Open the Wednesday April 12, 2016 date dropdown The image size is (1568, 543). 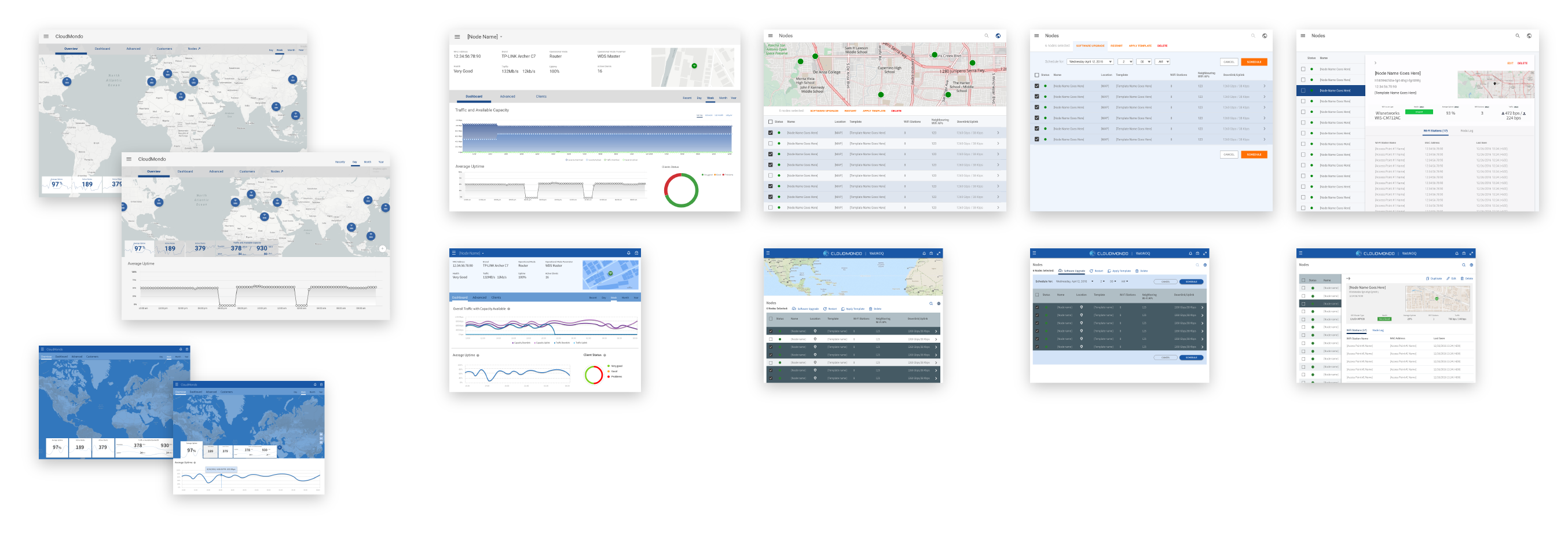pos(1090,61)
